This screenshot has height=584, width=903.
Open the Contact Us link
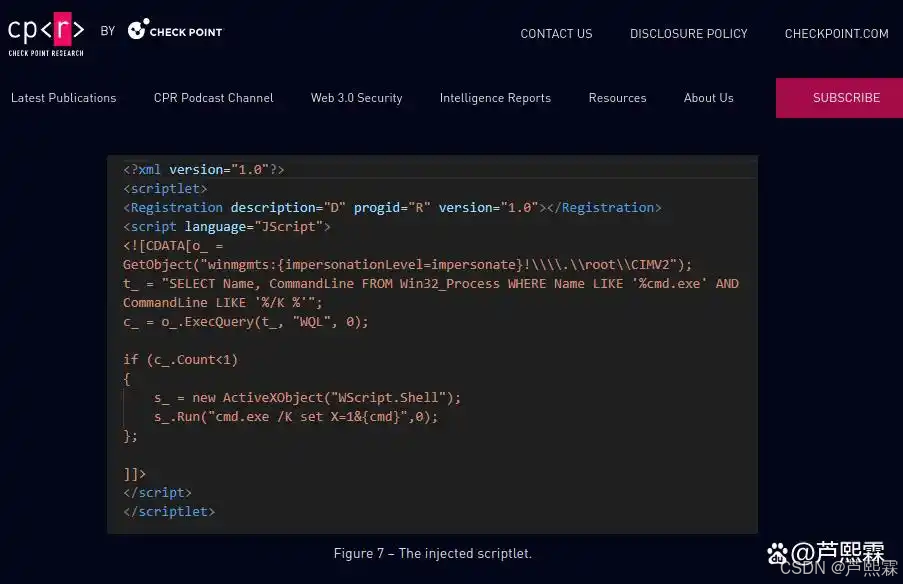tap(556, 34)
